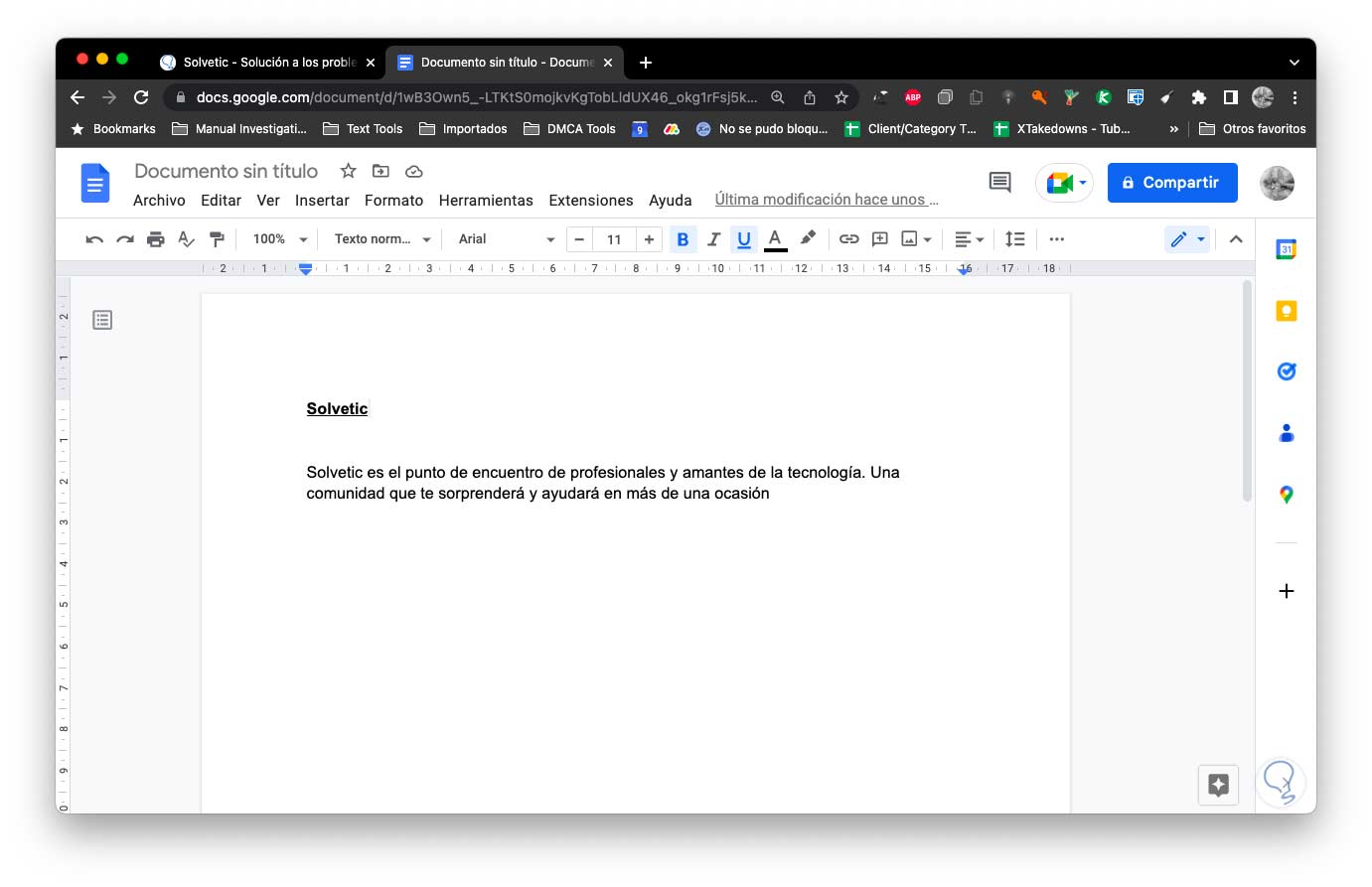Screen dimensions: 1372x887
Task: Open Google Maps side panel
Action: [1286, 495]
